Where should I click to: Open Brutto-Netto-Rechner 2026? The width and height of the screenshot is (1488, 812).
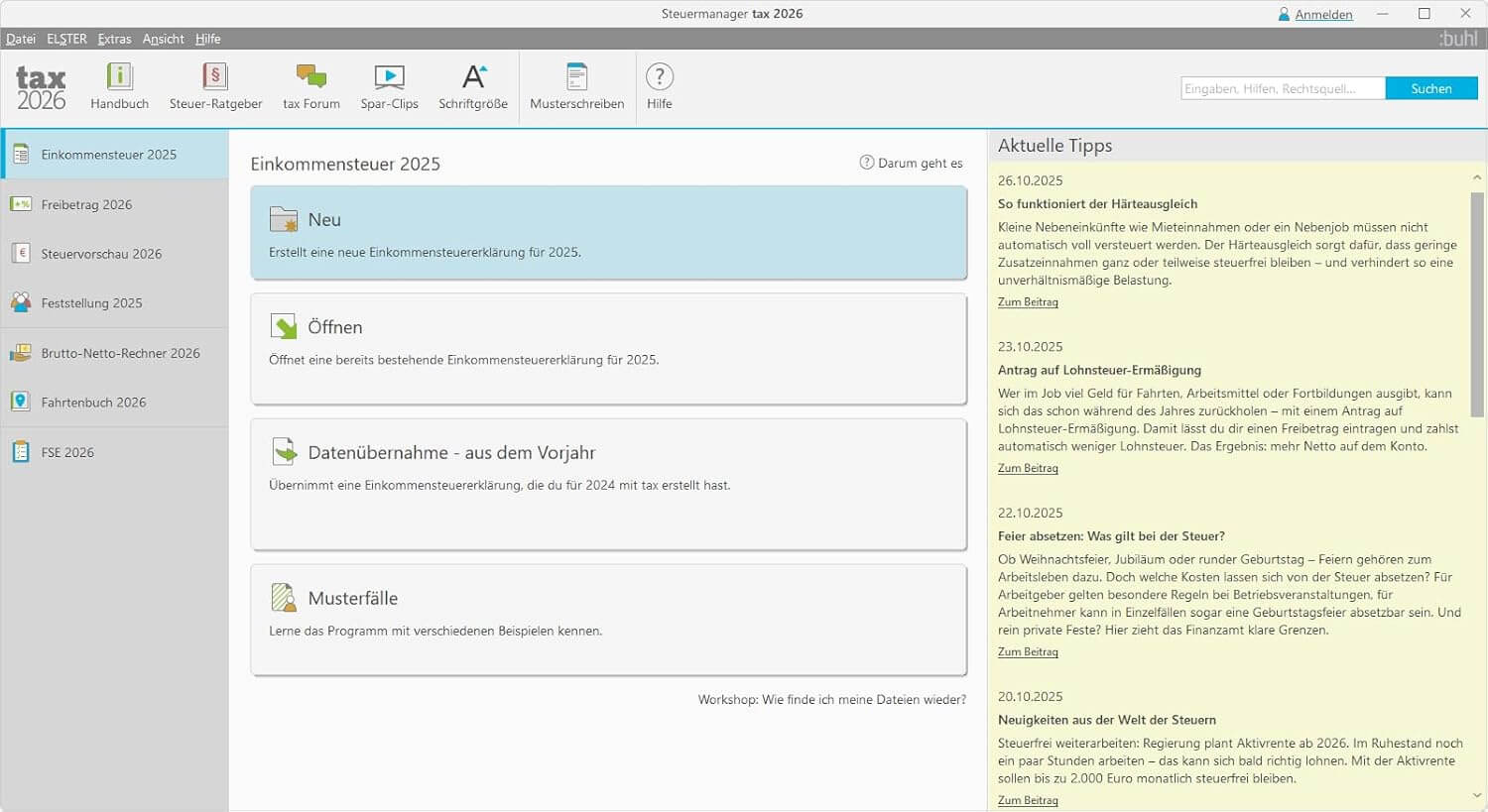coord(120,353)
